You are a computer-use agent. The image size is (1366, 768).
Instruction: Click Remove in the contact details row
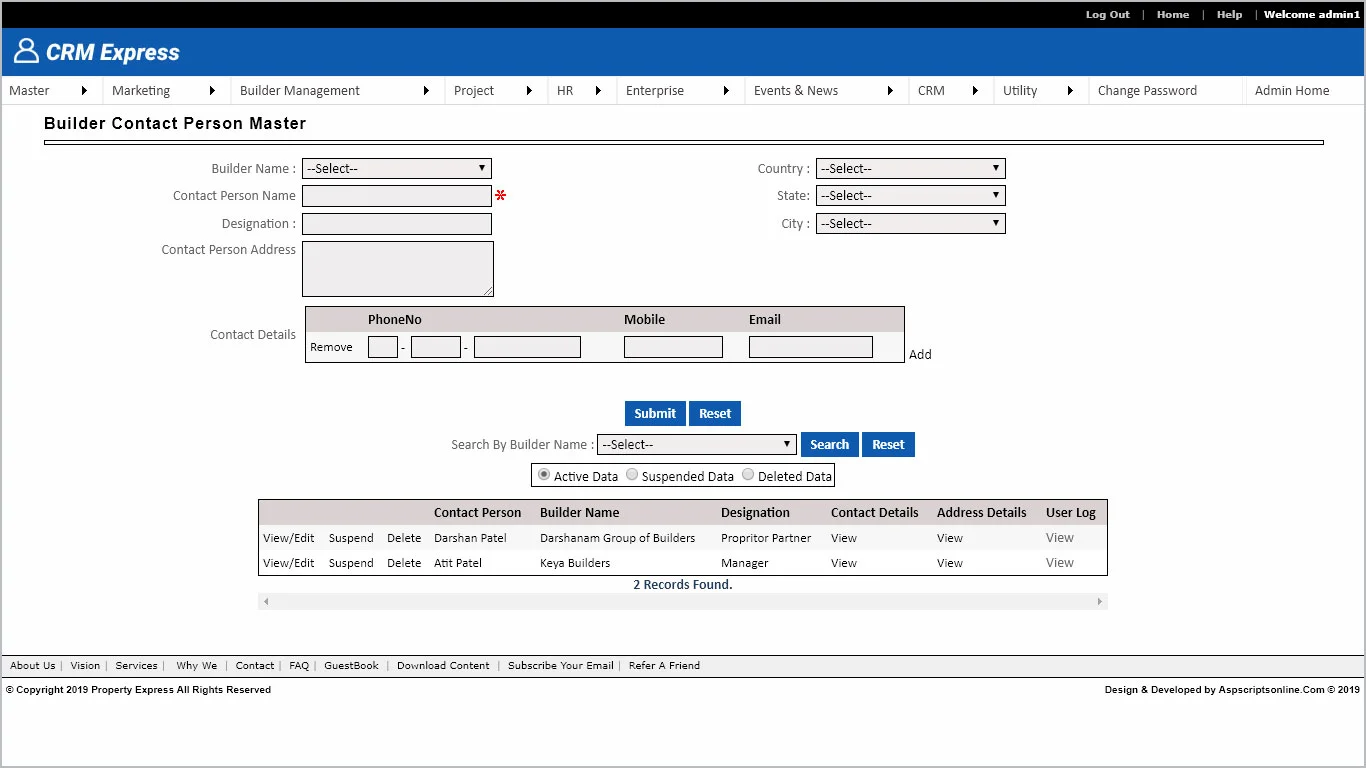point(331,347)
